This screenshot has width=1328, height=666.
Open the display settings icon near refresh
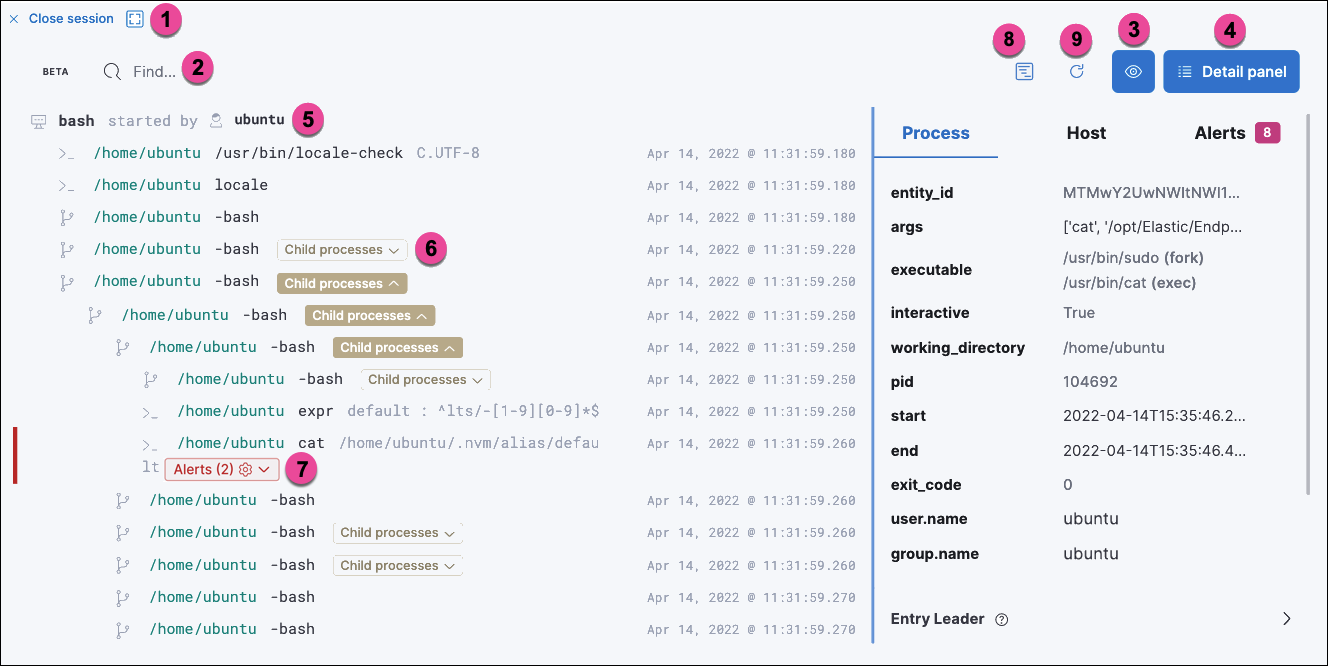click(1024, 71)
